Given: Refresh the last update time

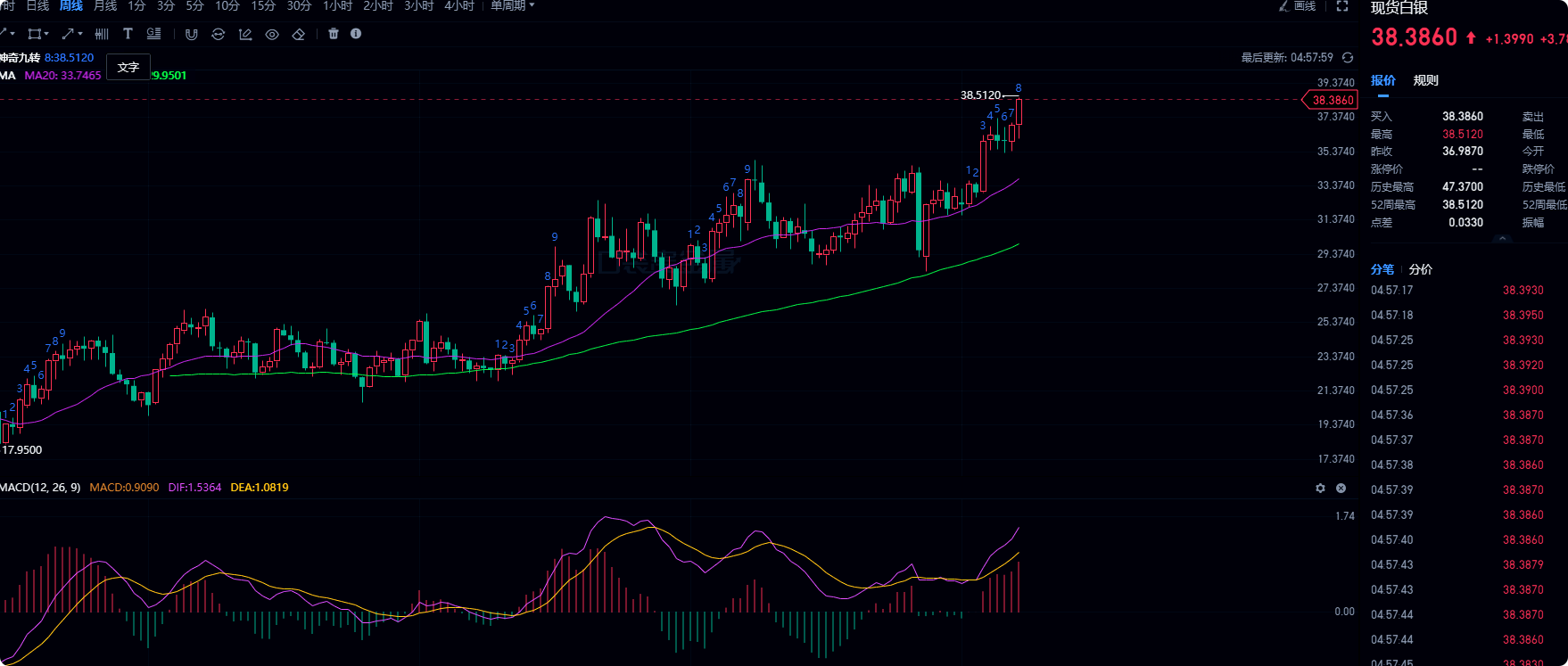Looking at the screenshot, I should coord(1348,57).
